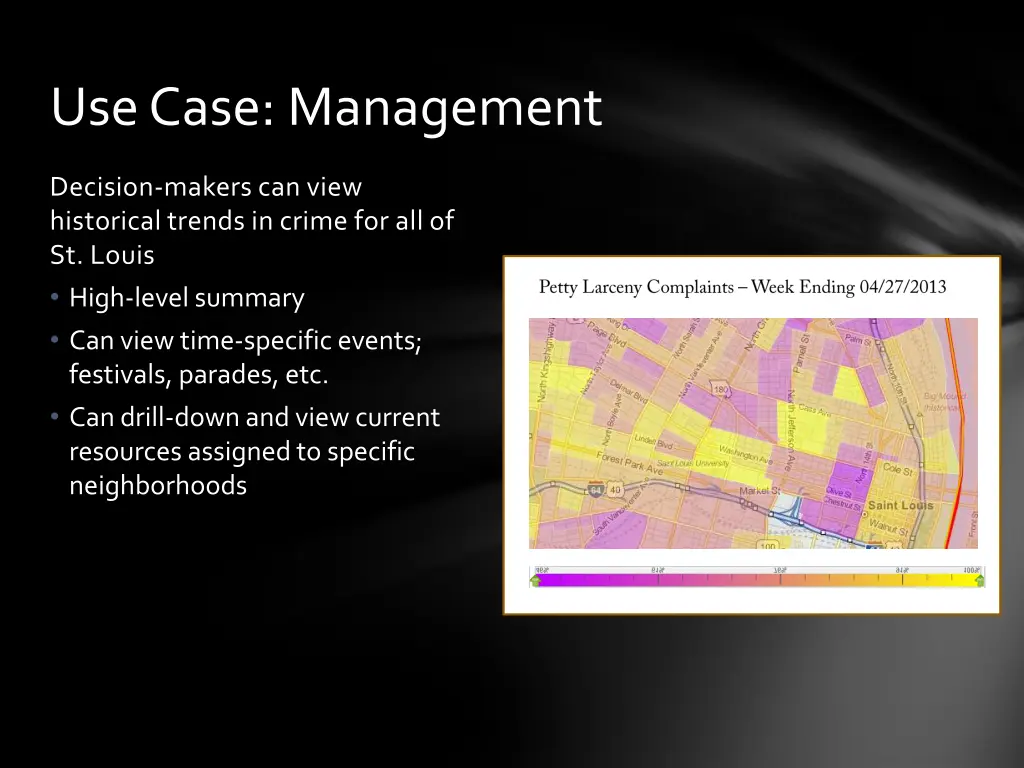Click the Big Mound historical label

click(x=945, y=402)
